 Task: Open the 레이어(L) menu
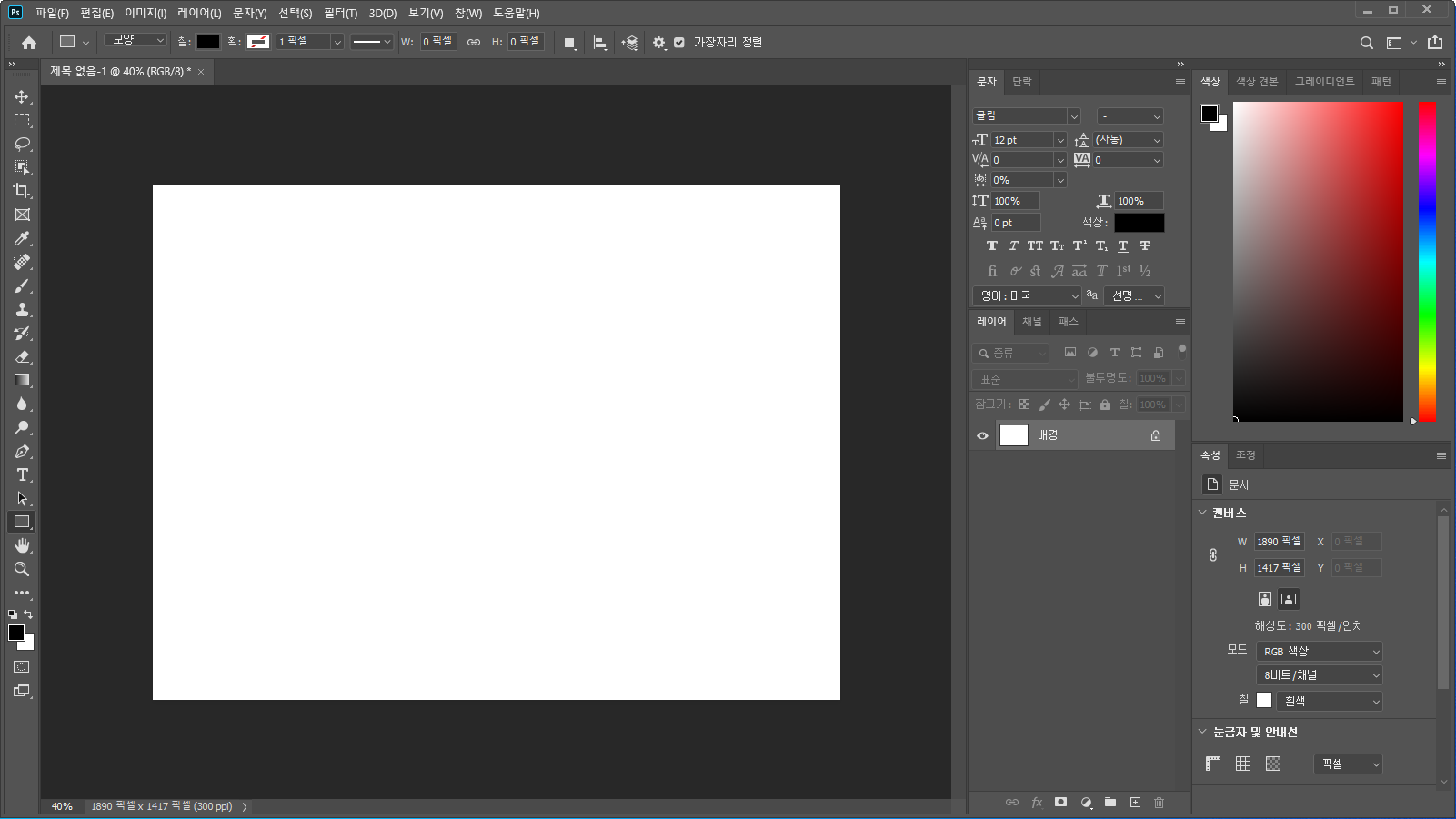click(x=199, y=14)
